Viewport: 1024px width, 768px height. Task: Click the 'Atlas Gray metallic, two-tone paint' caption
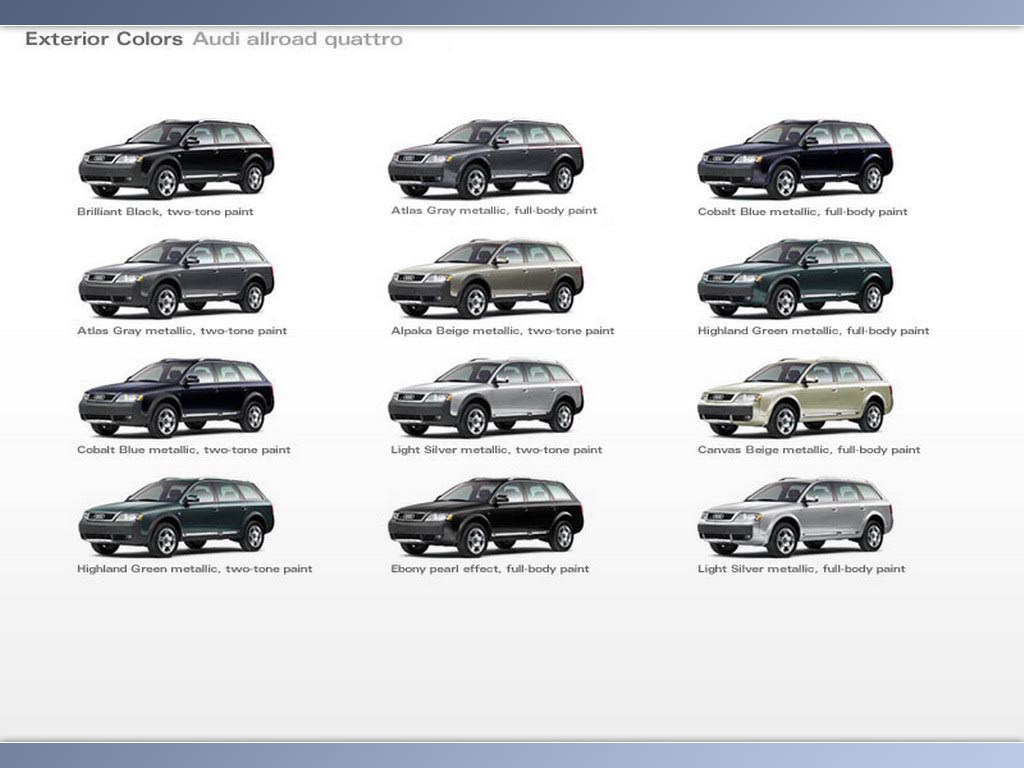[182, 330]
